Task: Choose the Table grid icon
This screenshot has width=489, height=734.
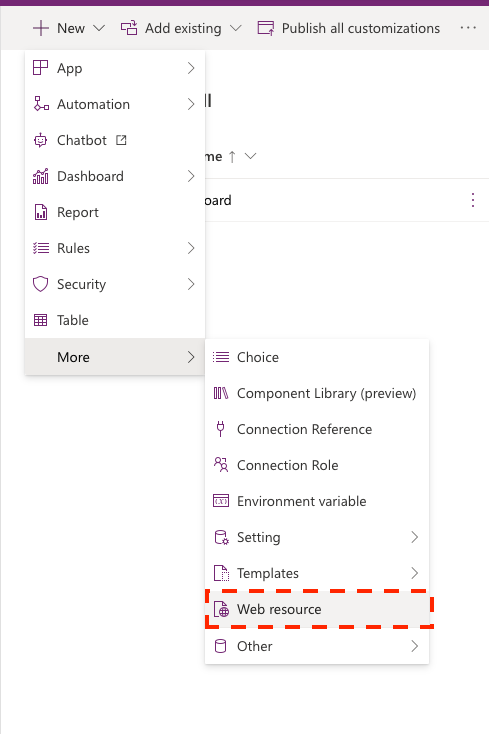Action: pos(40,320)
